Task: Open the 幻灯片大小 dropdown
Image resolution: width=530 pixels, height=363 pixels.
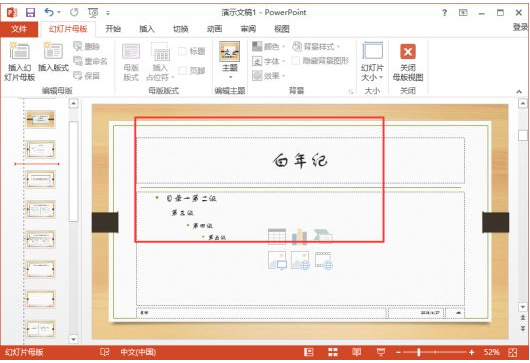Action: click(372, 62)
